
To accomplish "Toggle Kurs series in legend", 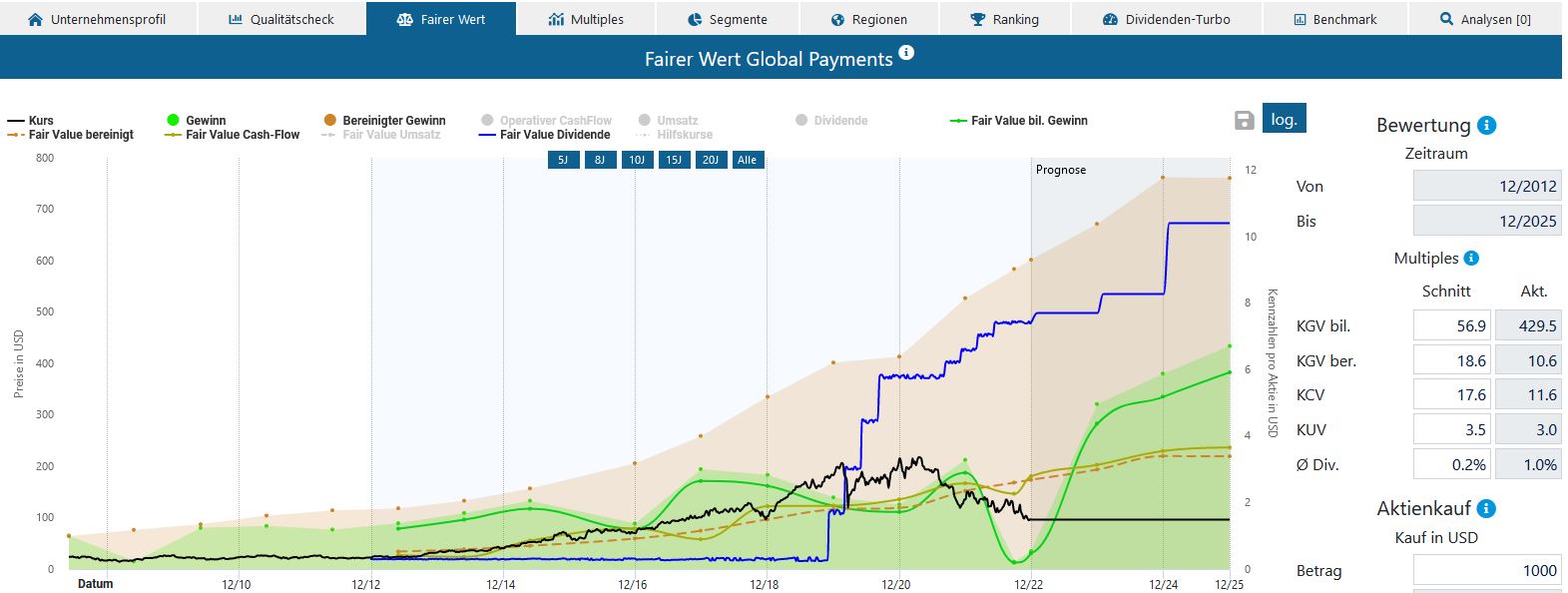I will click(31, 120).
